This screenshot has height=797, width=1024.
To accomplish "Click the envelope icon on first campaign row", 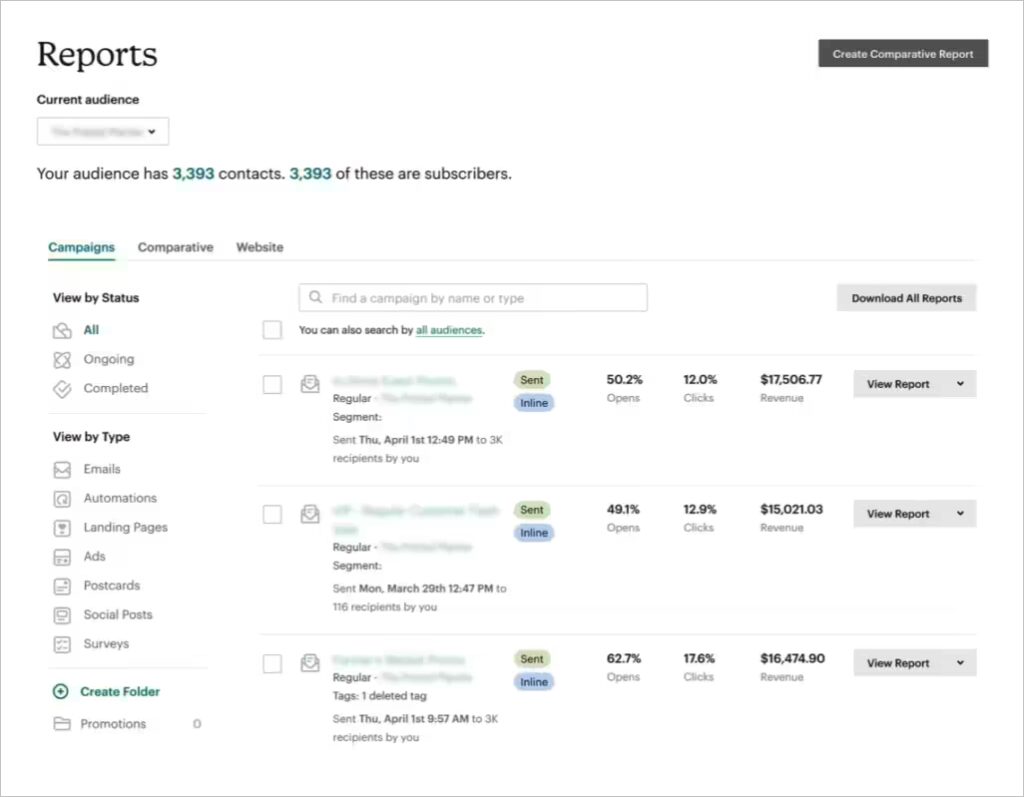I will coord(310,383).
